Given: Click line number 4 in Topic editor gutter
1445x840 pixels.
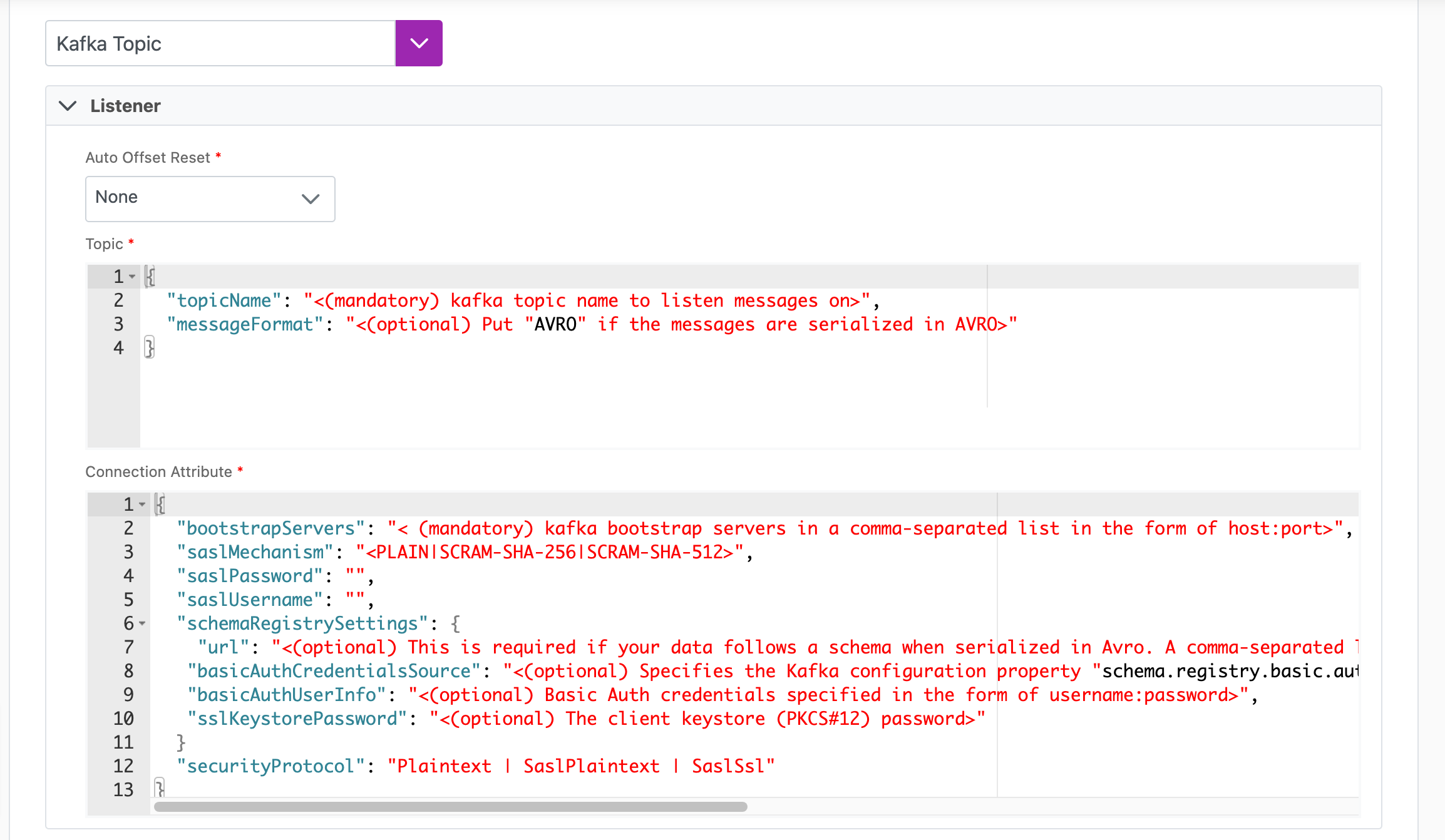Looking at the screenshot, I should click(x=118, y=348).
